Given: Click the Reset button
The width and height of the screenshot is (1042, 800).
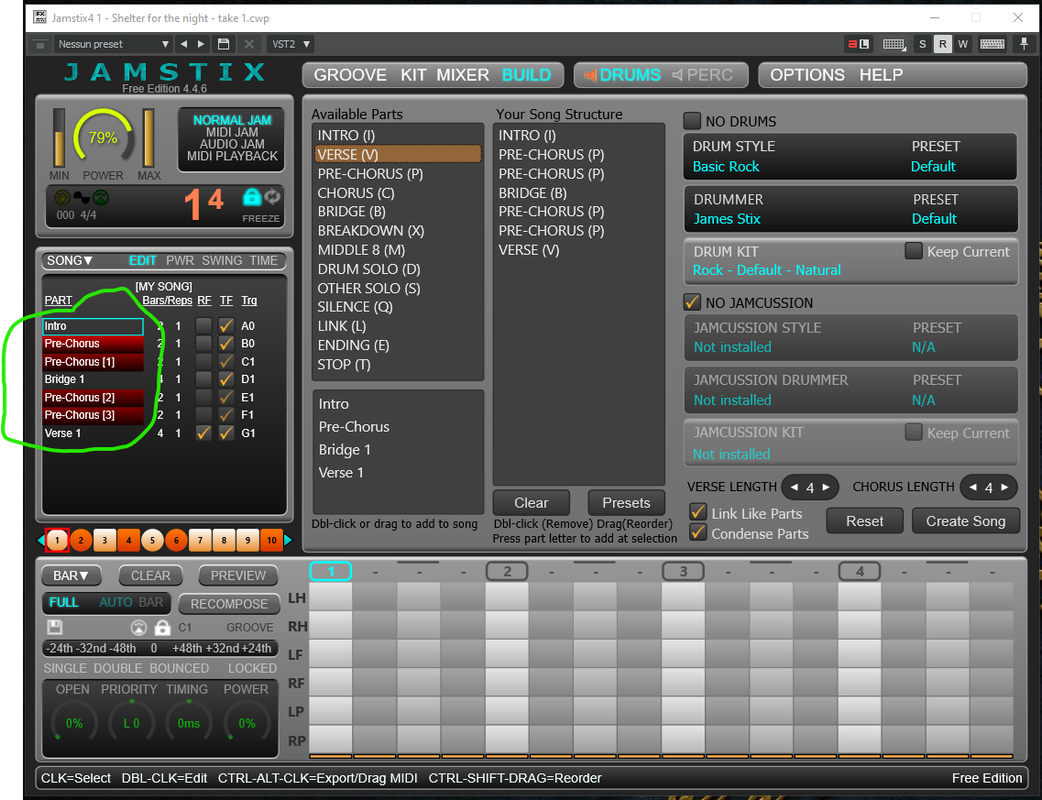Looking at the screenshot, I should (865, 521).
